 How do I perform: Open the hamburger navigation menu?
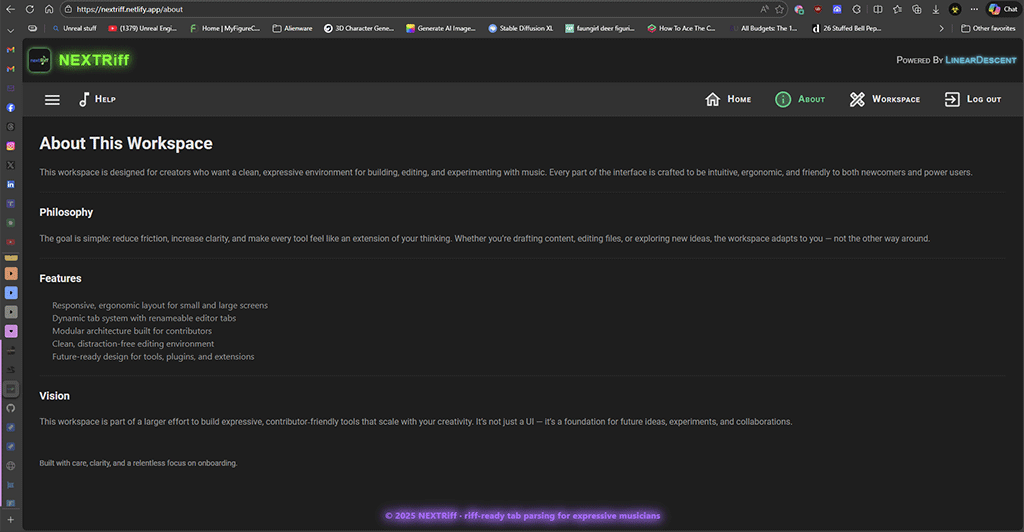pos(52,100)
